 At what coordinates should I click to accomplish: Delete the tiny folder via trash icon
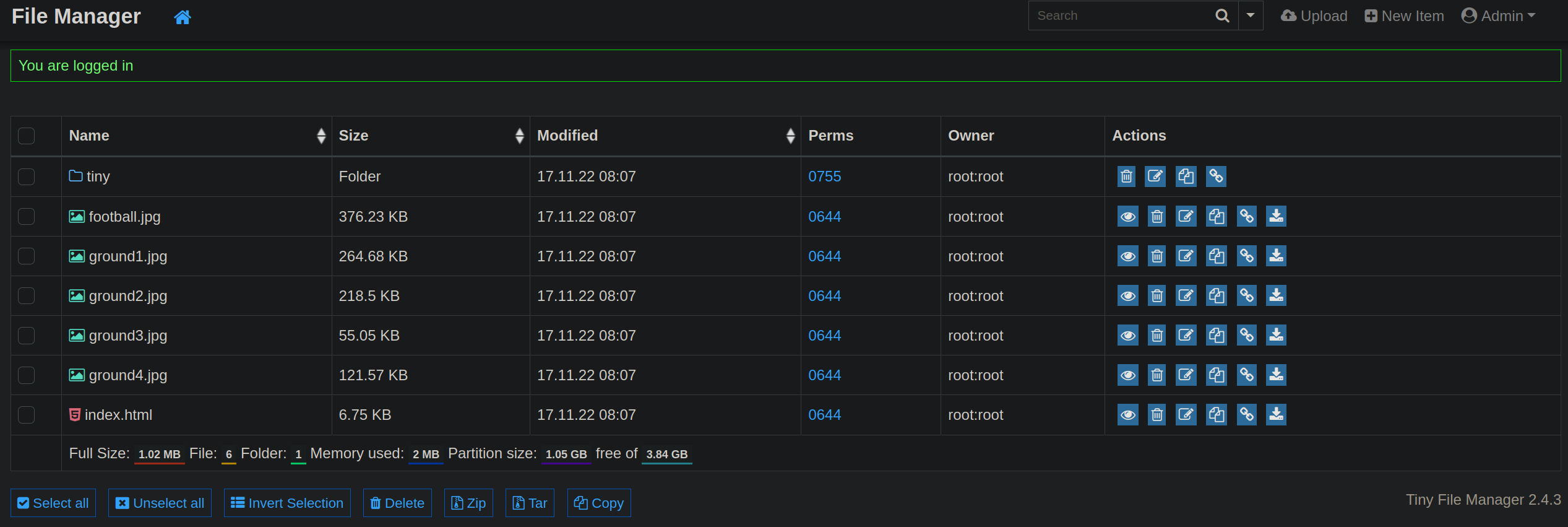1126,177
